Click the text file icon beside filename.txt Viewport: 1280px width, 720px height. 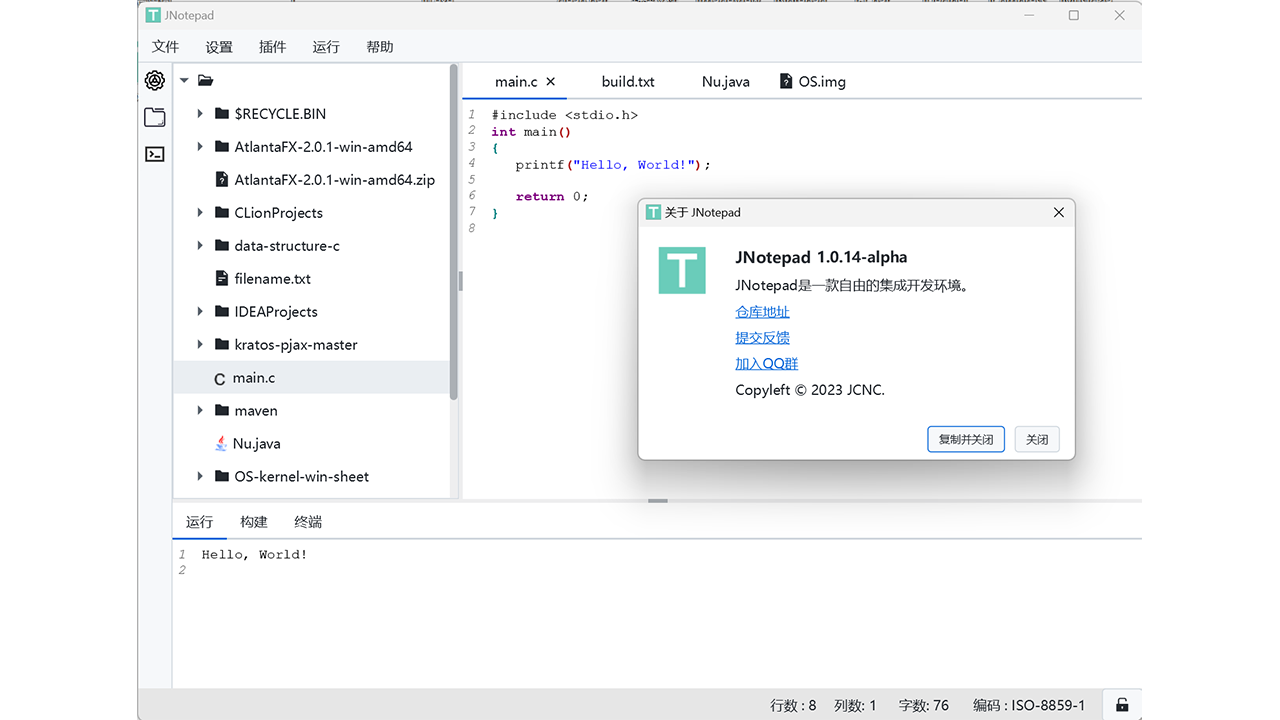221,278
